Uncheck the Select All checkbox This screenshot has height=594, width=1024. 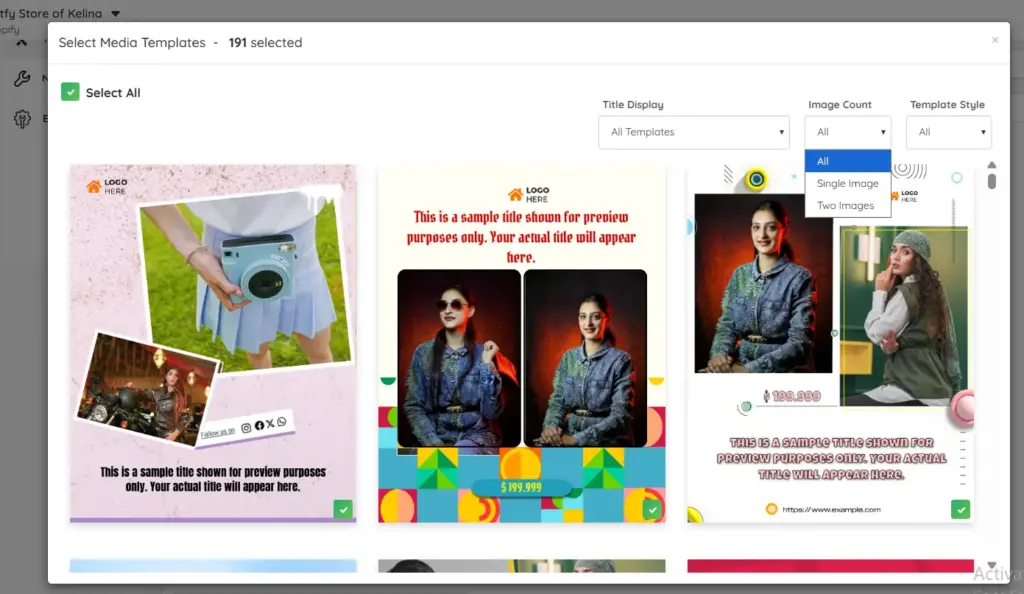[x=70, y=91]
